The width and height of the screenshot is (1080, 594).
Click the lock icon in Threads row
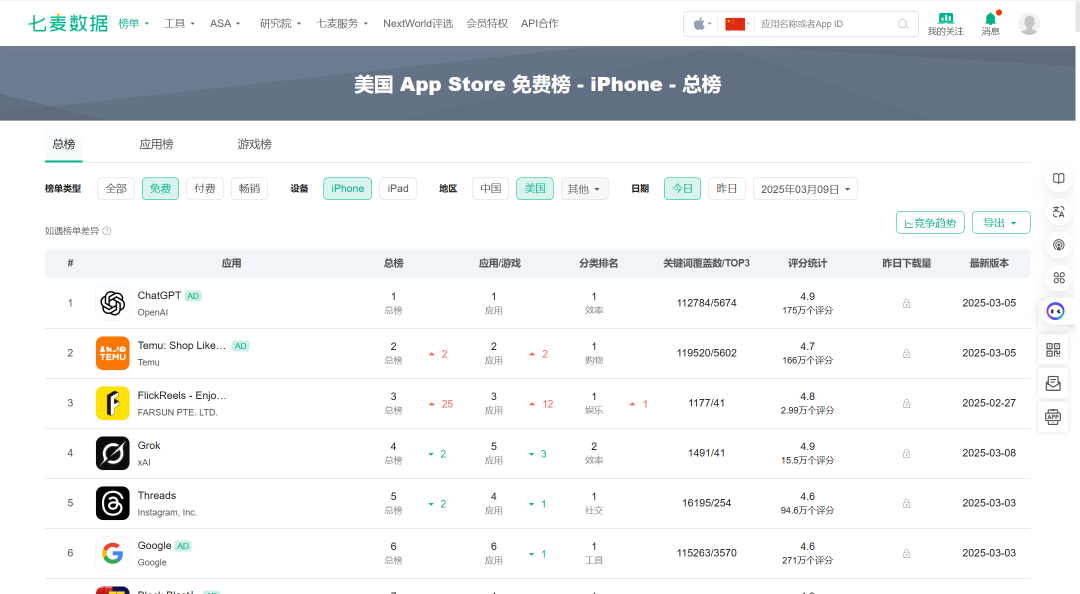tap(906, 504)
